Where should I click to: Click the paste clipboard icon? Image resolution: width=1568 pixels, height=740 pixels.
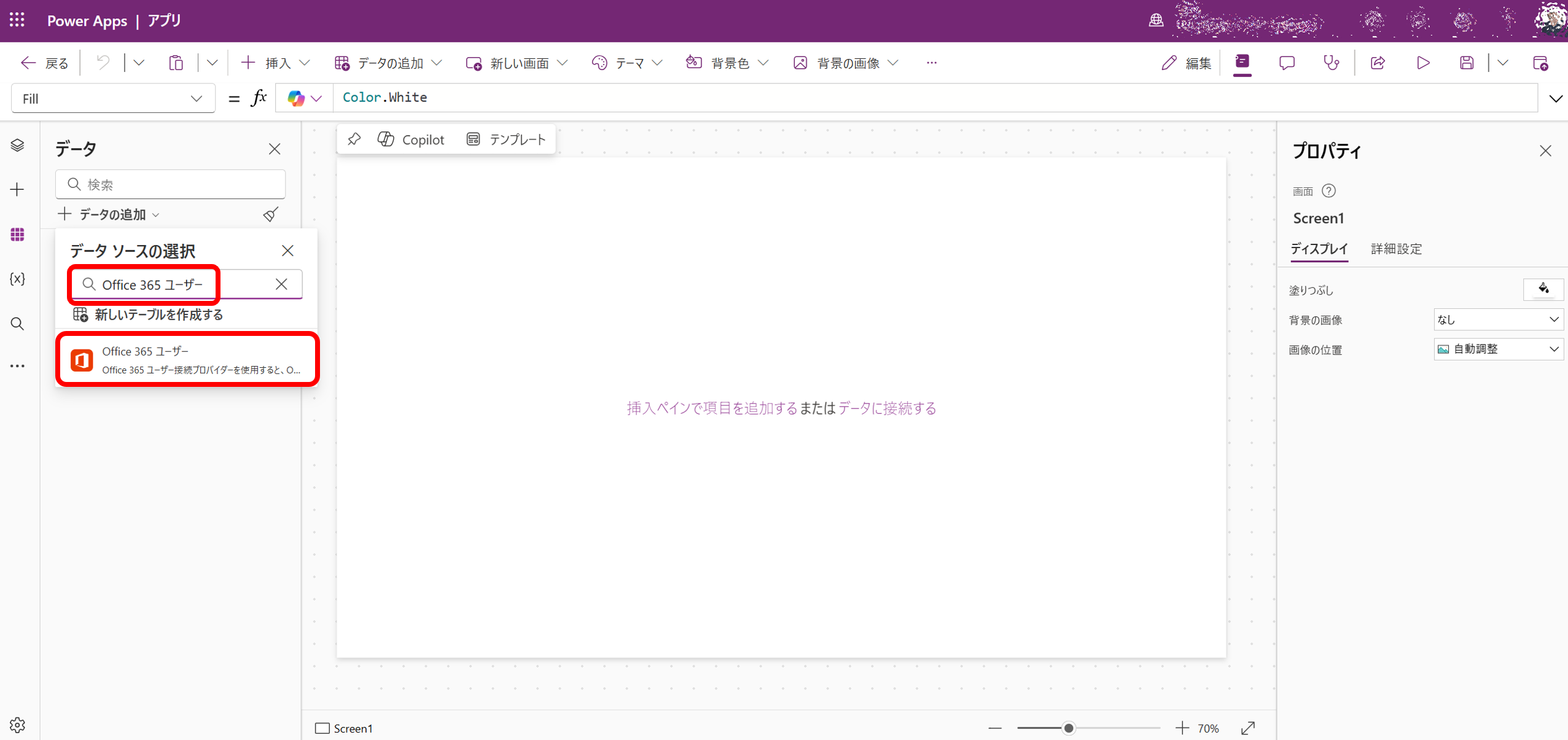pyautogui.click(x=176, y=63)
